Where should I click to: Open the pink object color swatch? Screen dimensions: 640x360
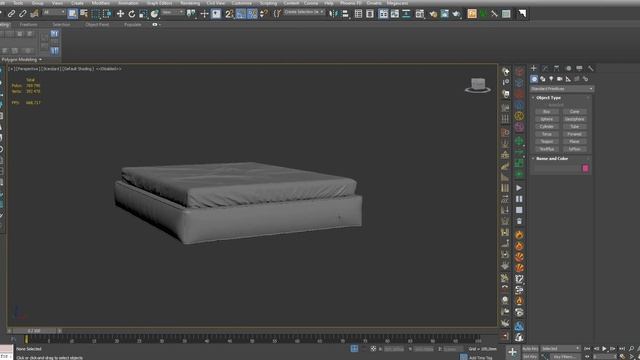coord(585,168)
